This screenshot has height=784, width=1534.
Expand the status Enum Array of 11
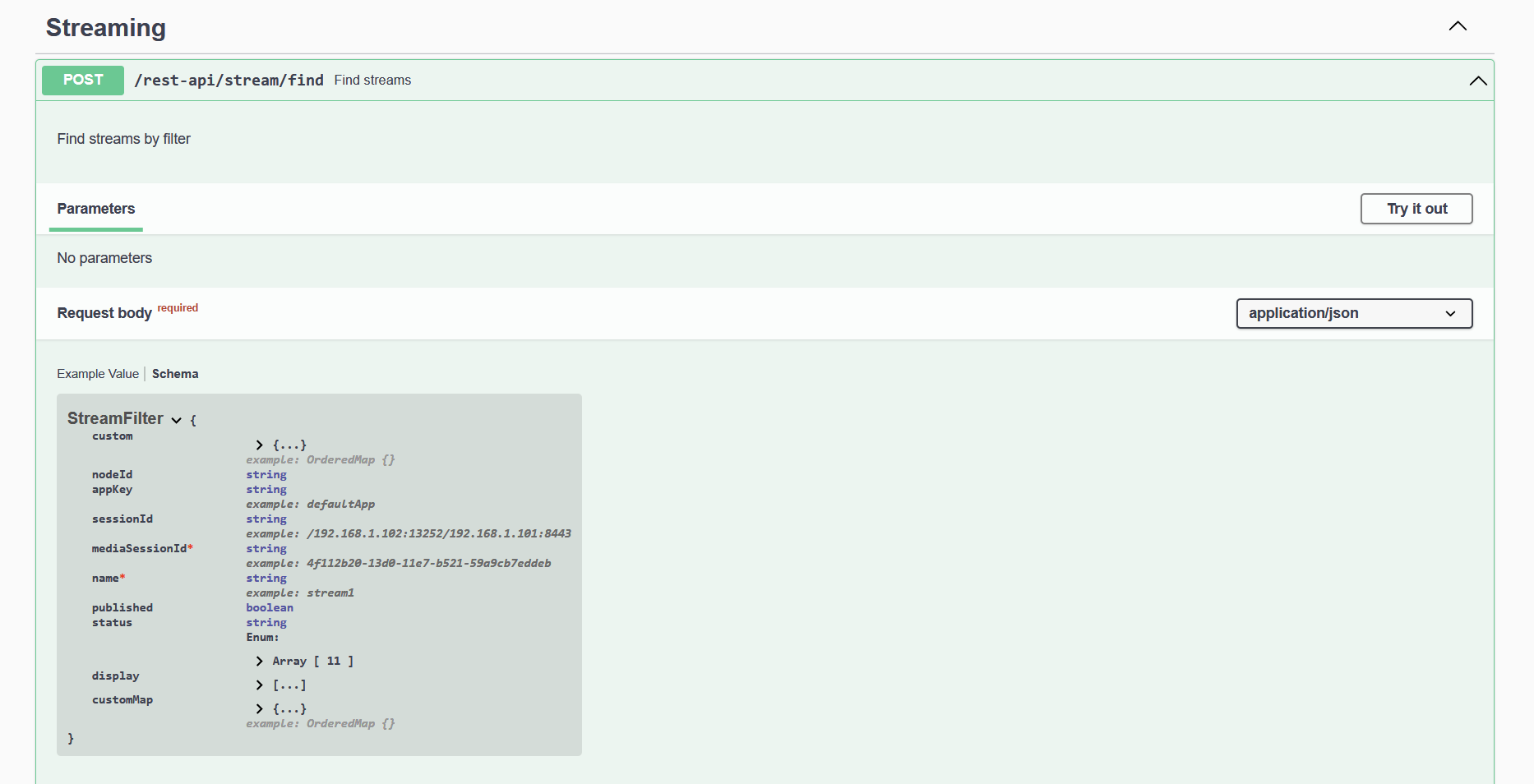point(260,661)
